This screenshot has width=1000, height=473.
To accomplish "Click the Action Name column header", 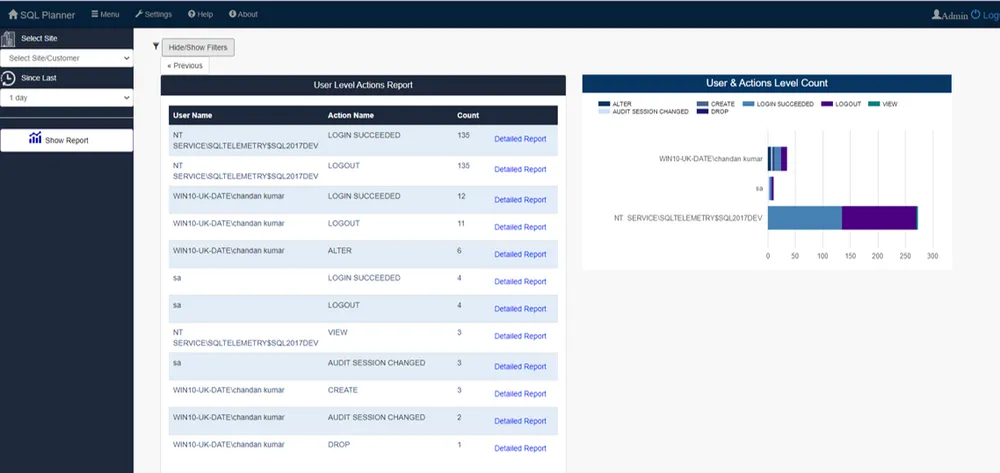I will 351,115.
